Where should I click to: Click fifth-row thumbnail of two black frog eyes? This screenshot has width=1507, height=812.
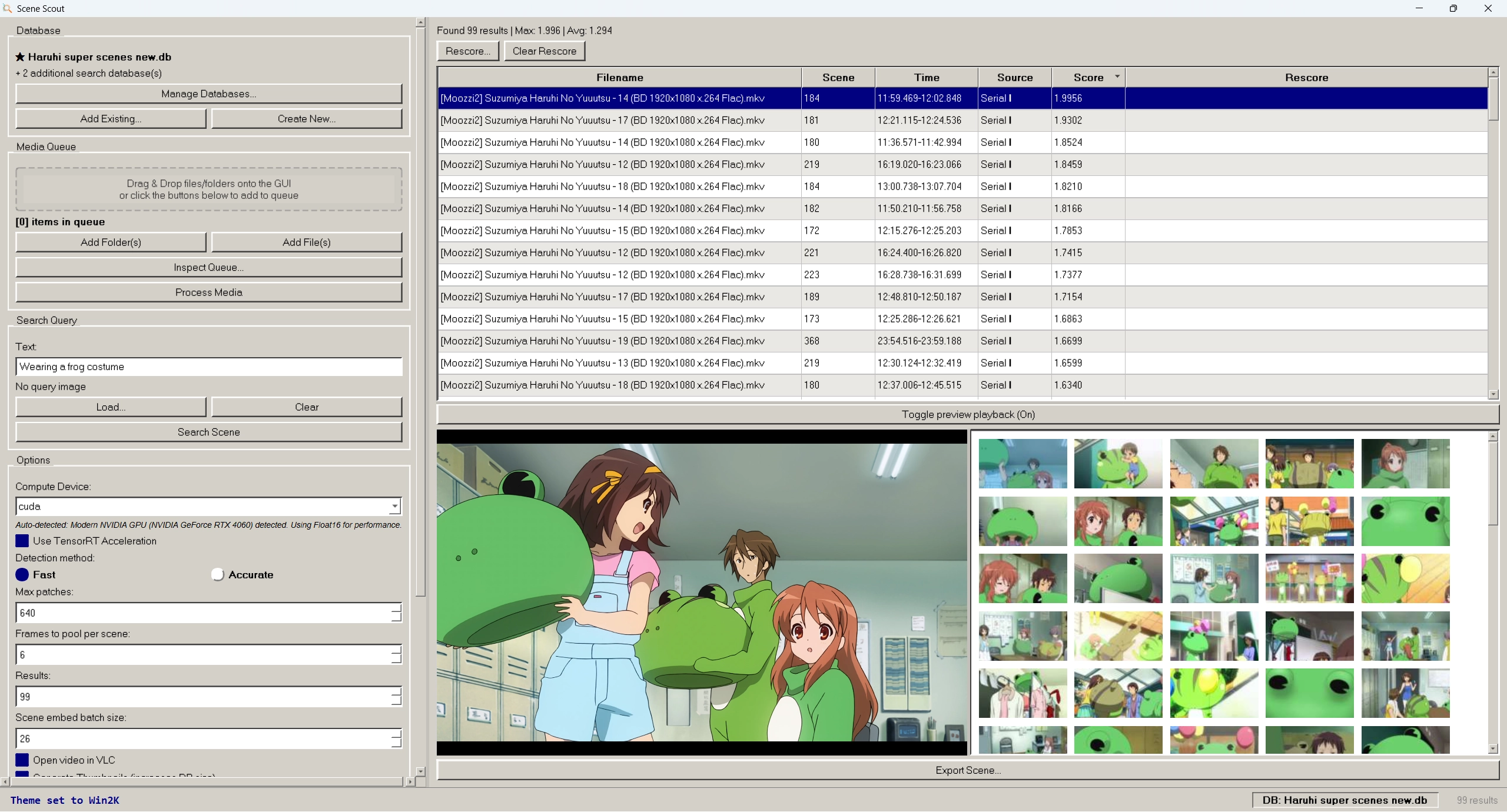(1309, 693)
